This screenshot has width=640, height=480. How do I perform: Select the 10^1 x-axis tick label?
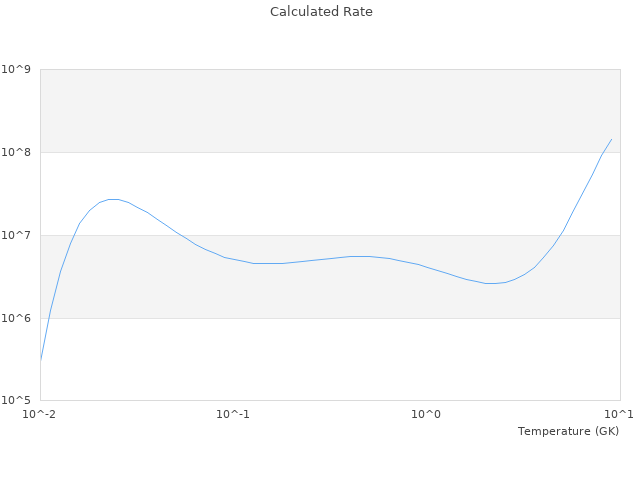619,414
